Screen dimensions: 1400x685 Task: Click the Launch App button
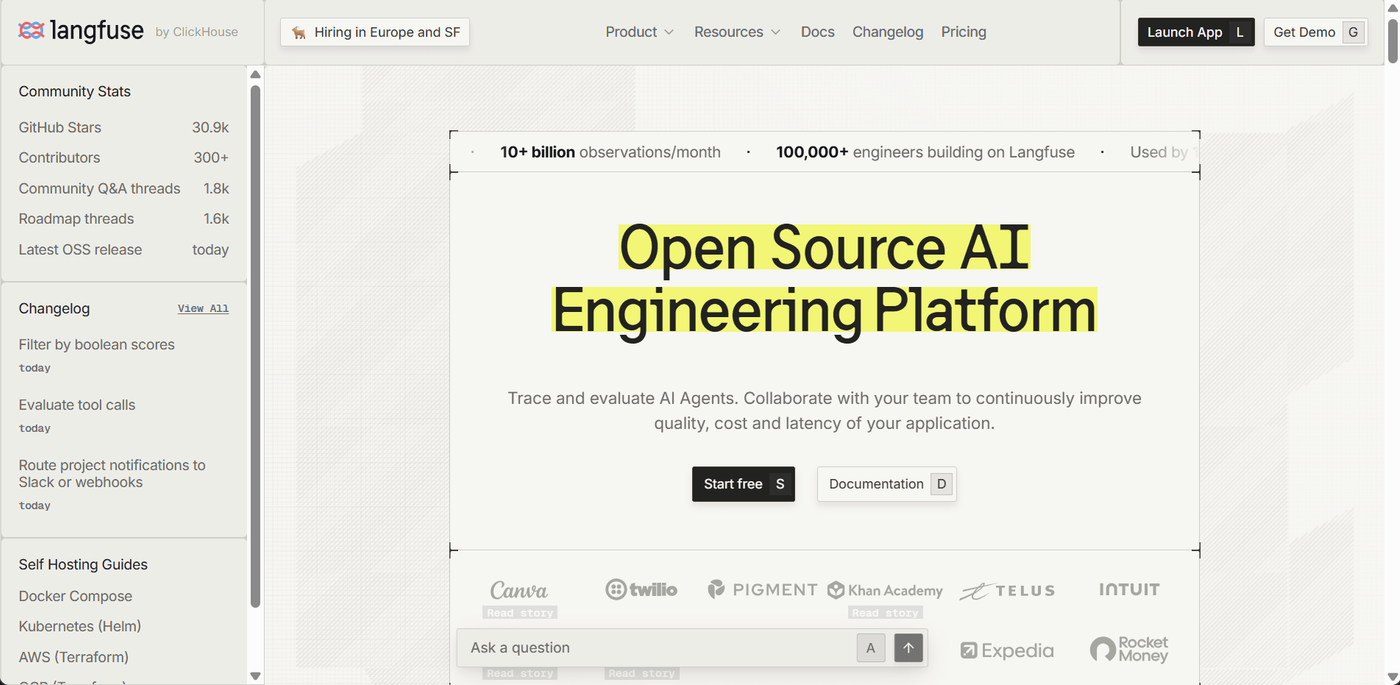pyautogui.click(x=1196, y=32)
